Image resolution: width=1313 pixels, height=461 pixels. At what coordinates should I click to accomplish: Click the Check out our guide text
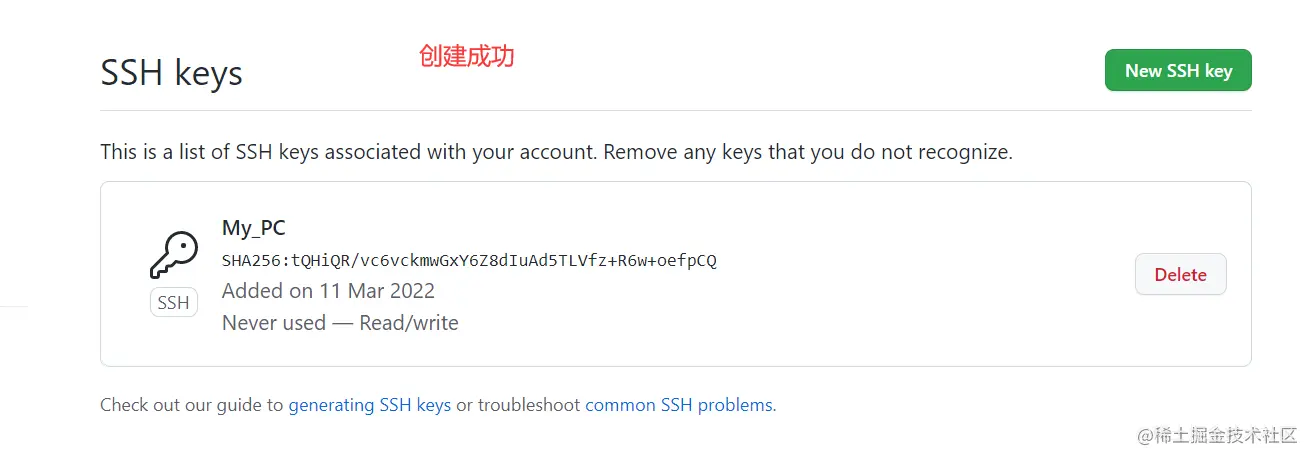click(192, 405)
